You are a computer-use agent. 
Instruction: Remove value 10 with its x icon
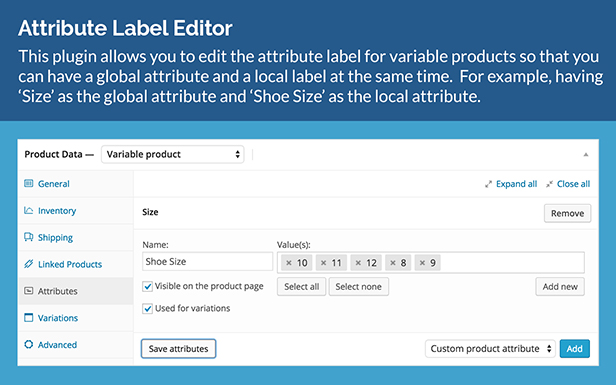(x=289, y=263)
